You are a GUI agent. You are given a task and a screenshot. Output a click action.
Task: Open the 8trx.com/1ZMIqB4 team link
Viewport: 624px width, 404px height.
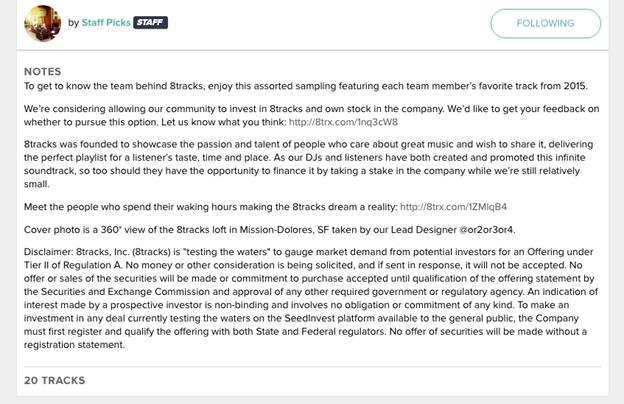[x=453, y=207]
